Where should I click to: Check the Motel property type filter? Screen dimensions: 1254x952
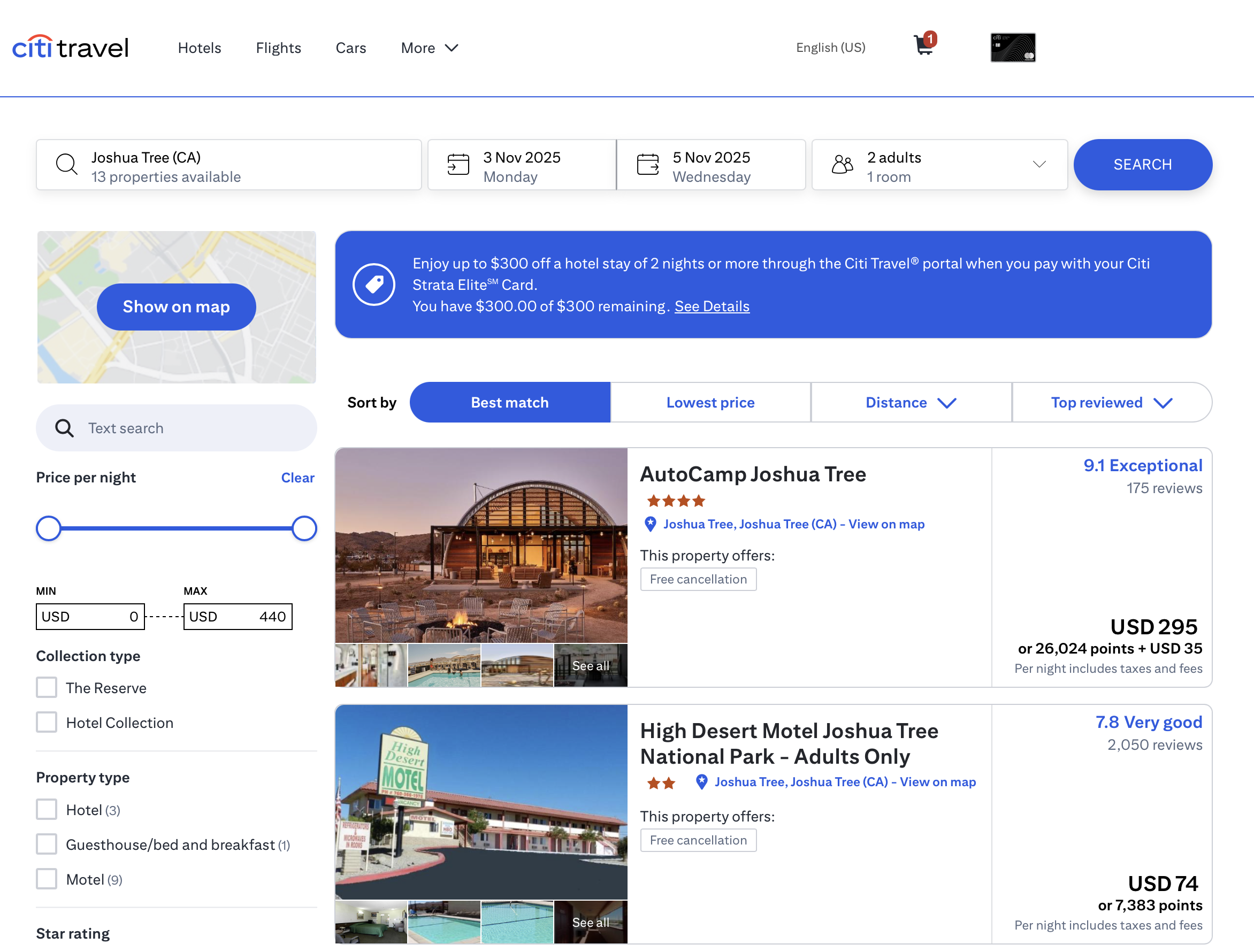pyautogui.click(x=47, y=879)
